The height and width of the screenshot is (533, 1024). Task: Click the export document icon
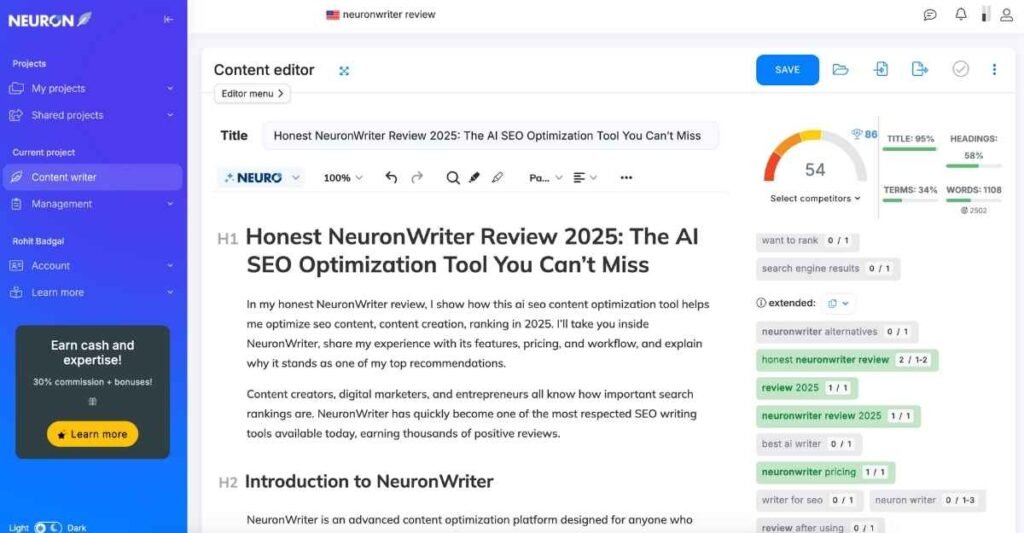pyautogui.click(x=920, y=69)
